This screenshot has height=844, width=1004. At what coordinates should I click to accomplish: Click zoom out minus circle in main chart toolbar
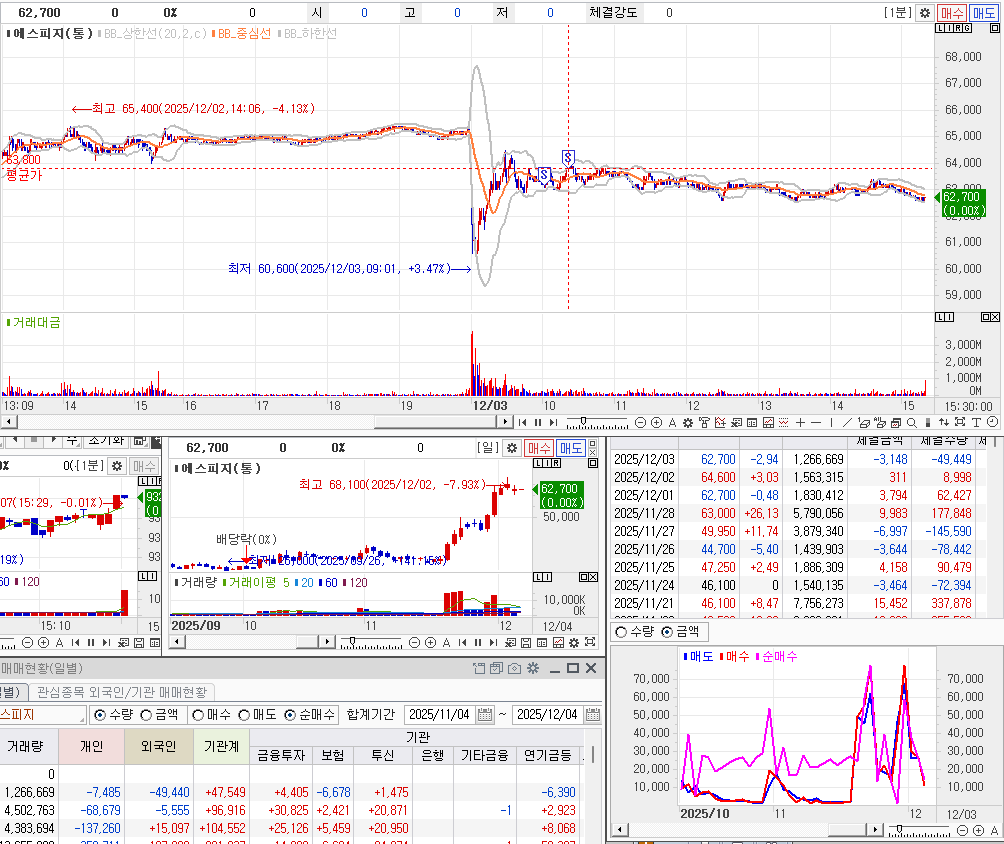(640, 423)
